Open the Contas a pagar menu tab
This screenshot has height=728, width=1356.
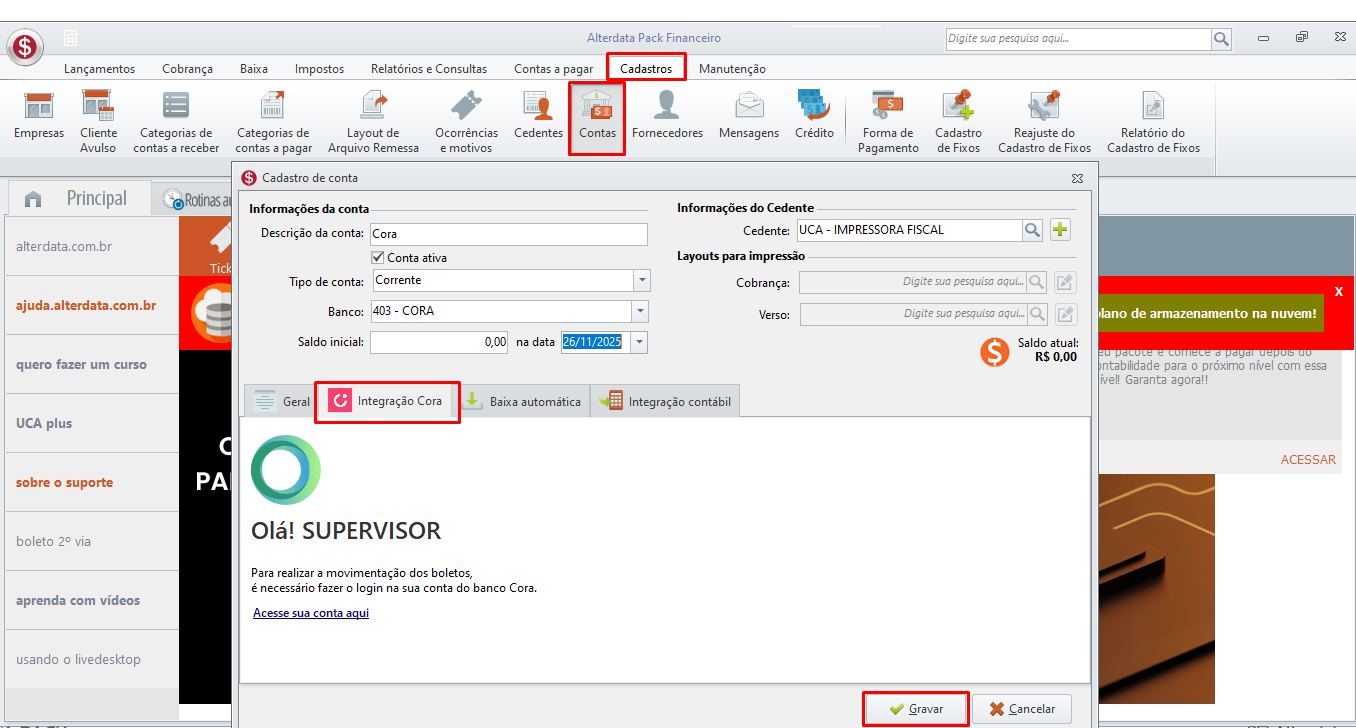point(554,69)
